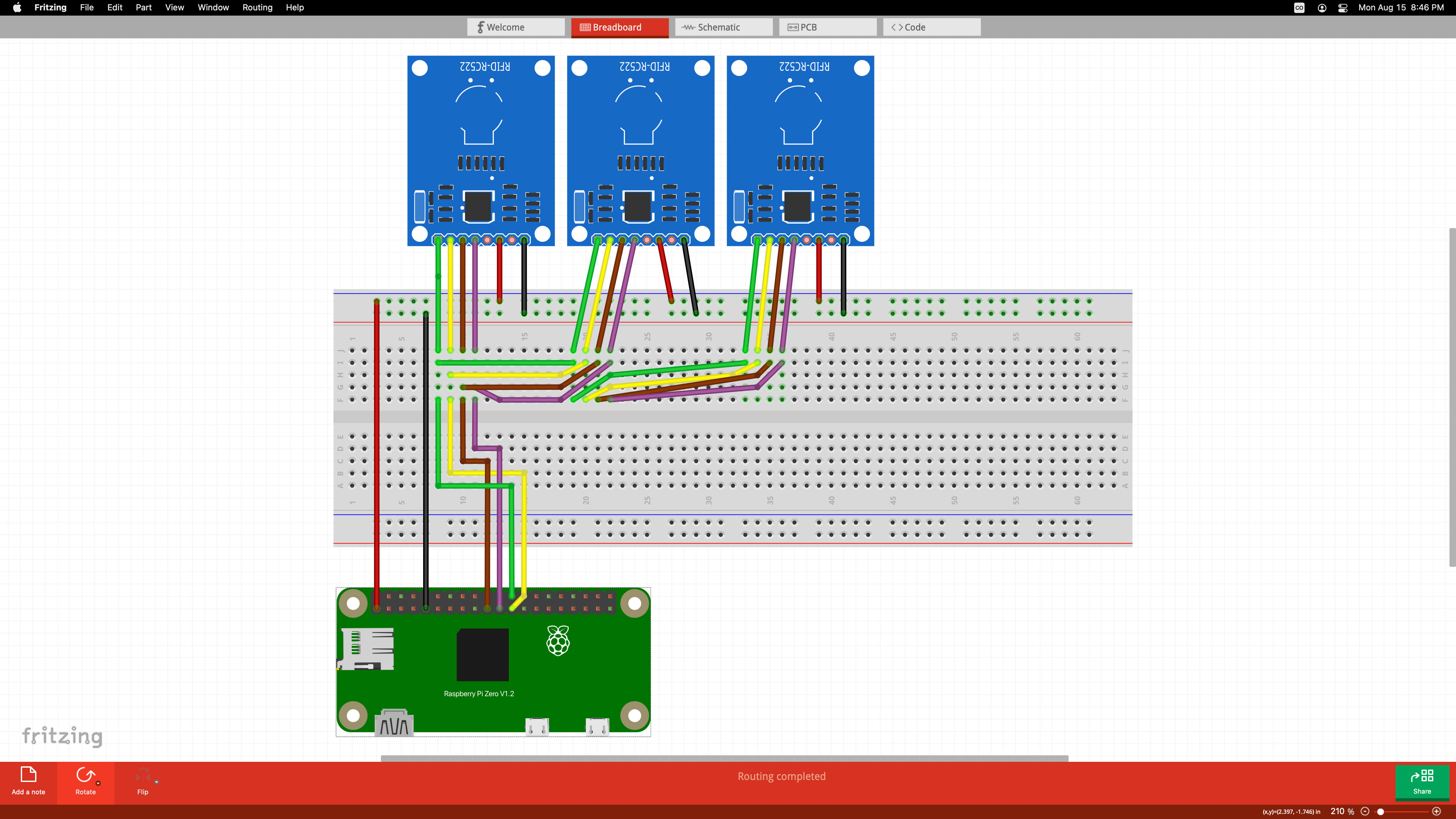1456x819 pixels.
Task: Click the cursor coordinates readout in status bar
Action: (x=1291, y=812)
